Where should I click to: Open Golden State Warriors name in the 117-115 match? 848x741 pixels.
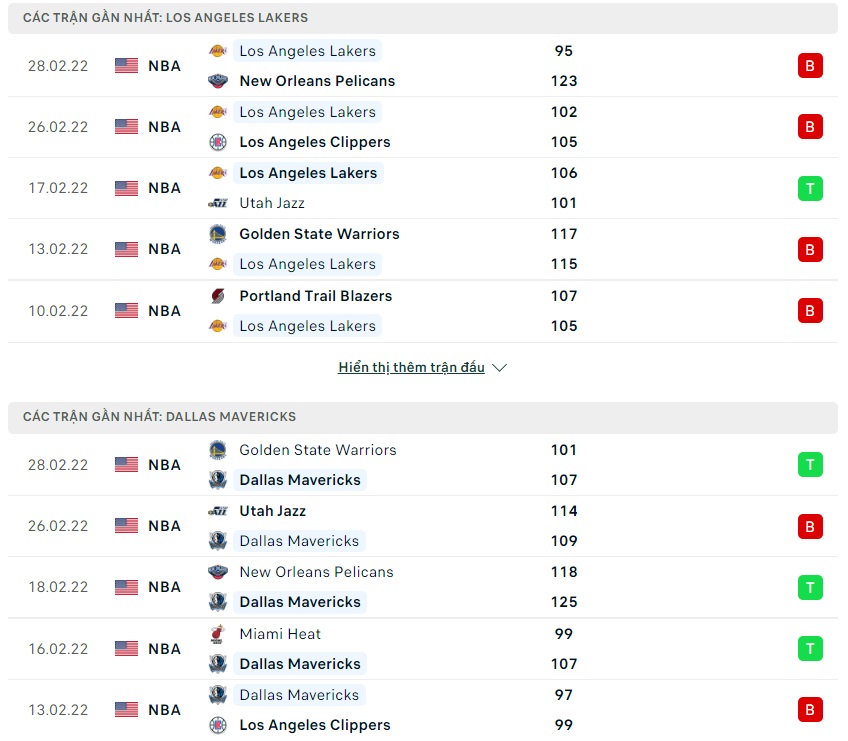point(319,234)
